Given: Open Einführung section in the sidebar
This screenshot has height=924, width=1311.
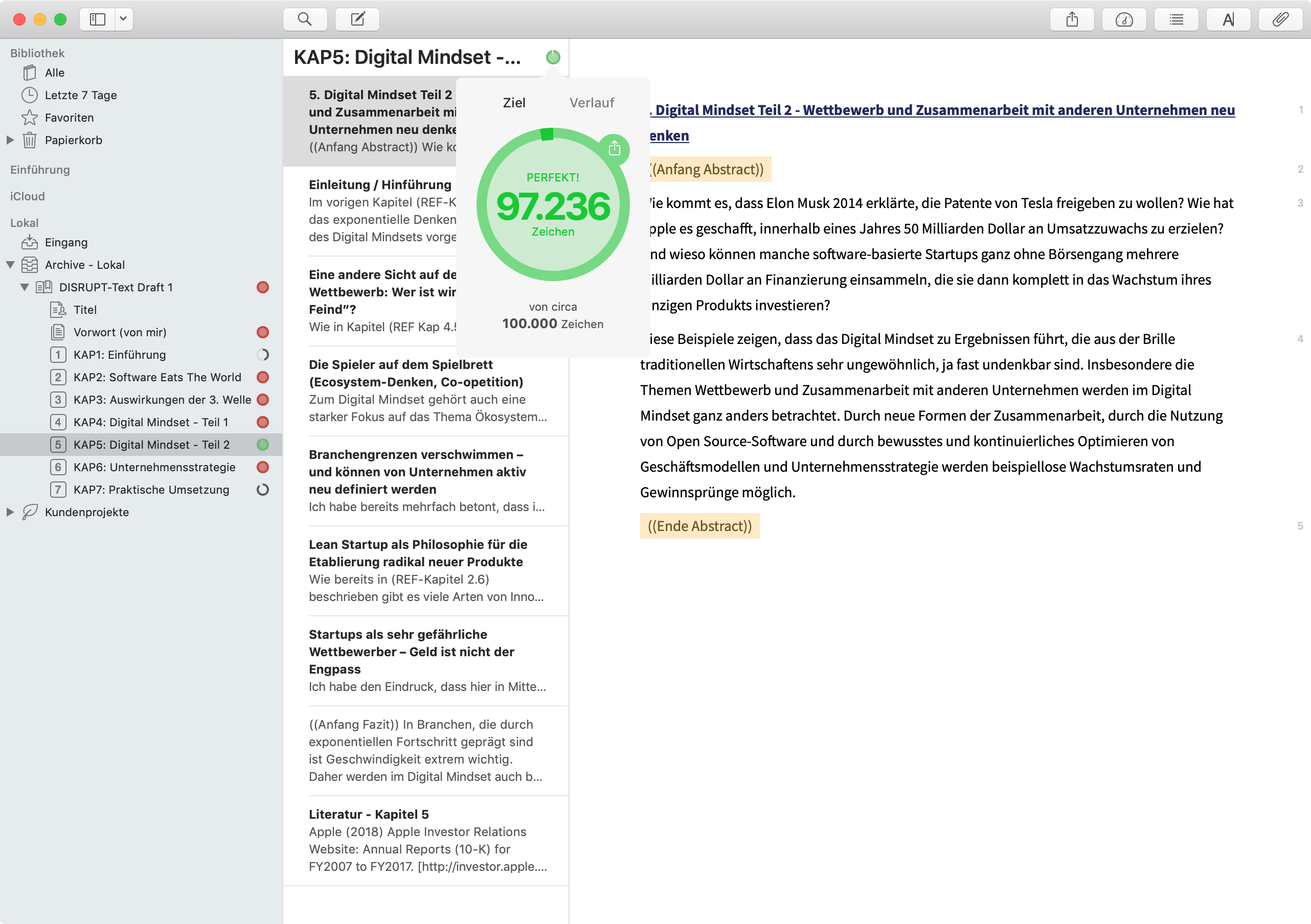Looking at the screenshot, I should [40, 170].
